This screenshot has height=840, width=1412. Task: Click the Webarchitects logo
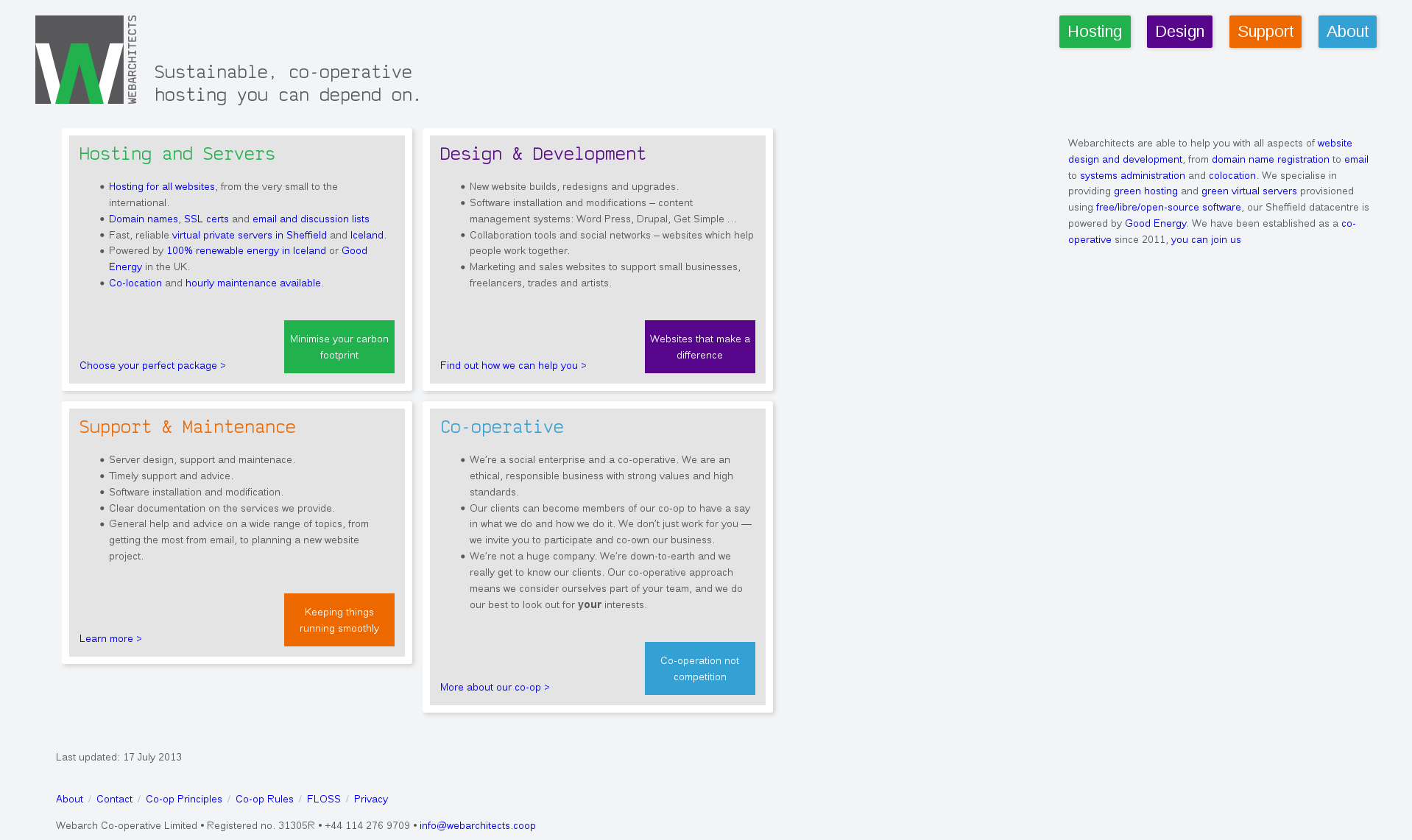pos(86,60)
